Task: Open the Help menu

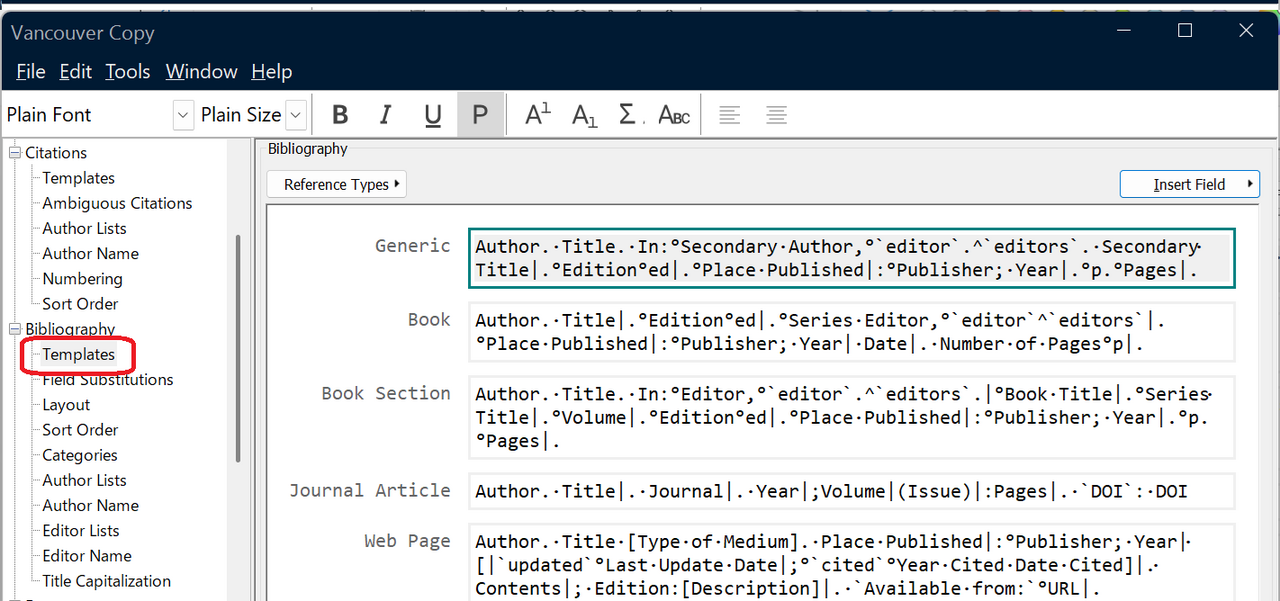Action: tap(271, 71)
